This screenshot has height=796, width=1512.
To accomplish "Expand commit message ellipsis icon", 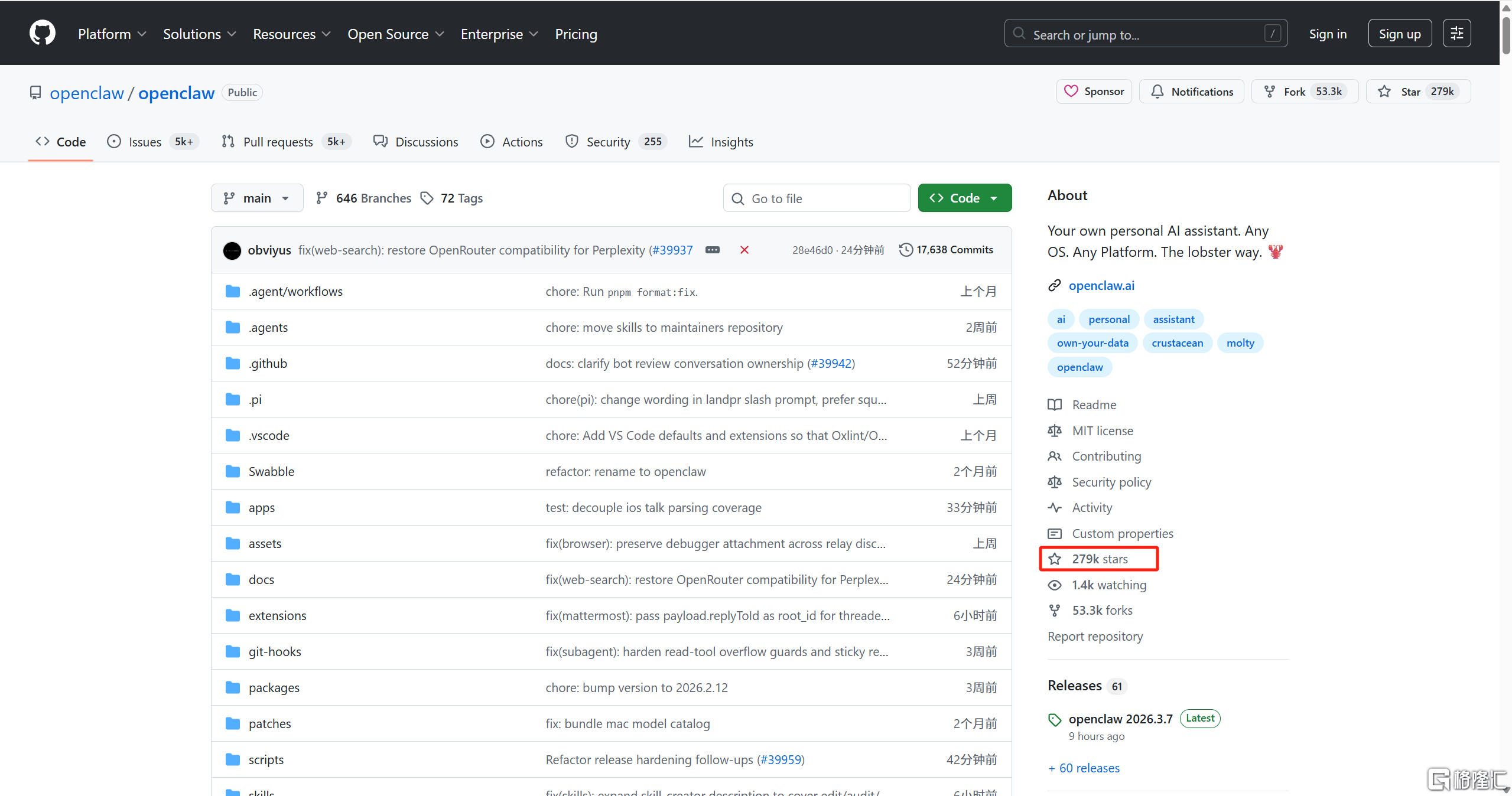I will click(x=713, y=250).
